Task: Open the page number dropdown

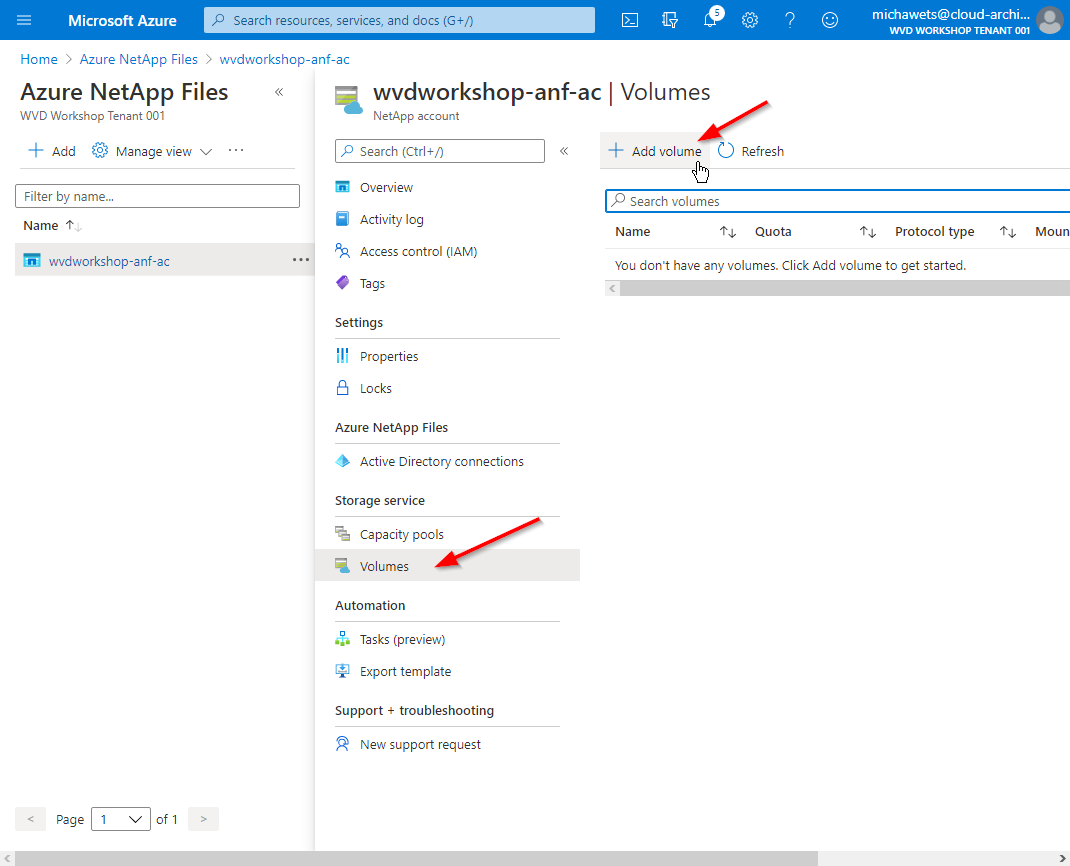Action: (121, 819)
